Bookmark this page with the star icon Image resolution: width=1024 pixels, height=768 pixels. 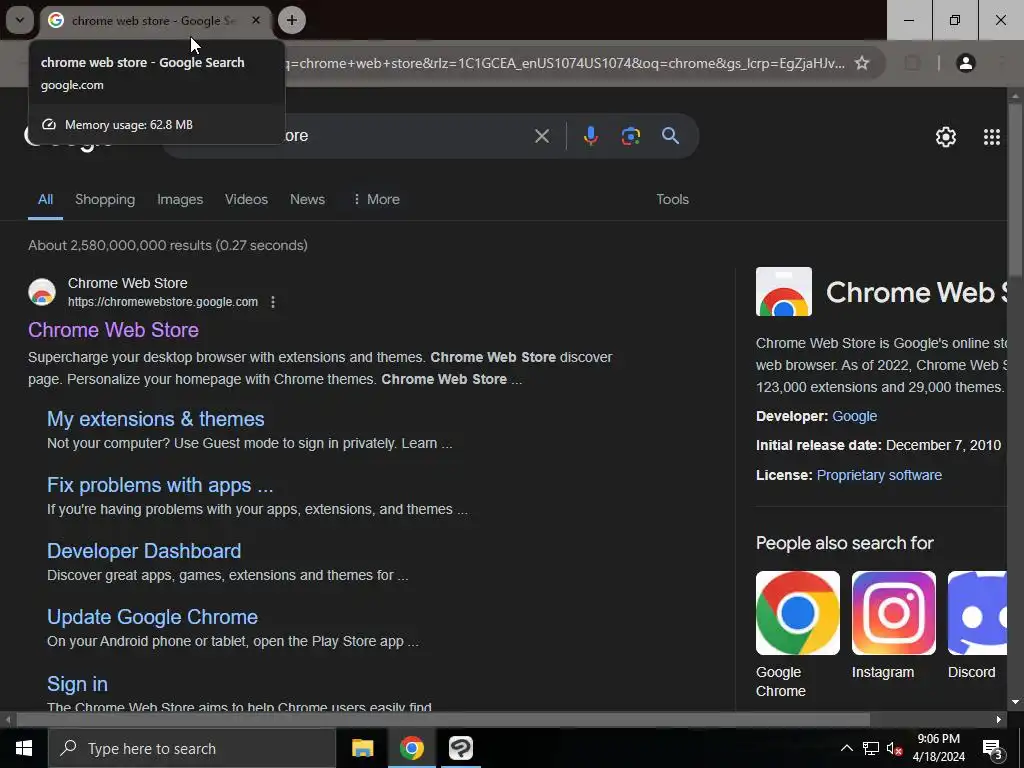coord(862,63)
